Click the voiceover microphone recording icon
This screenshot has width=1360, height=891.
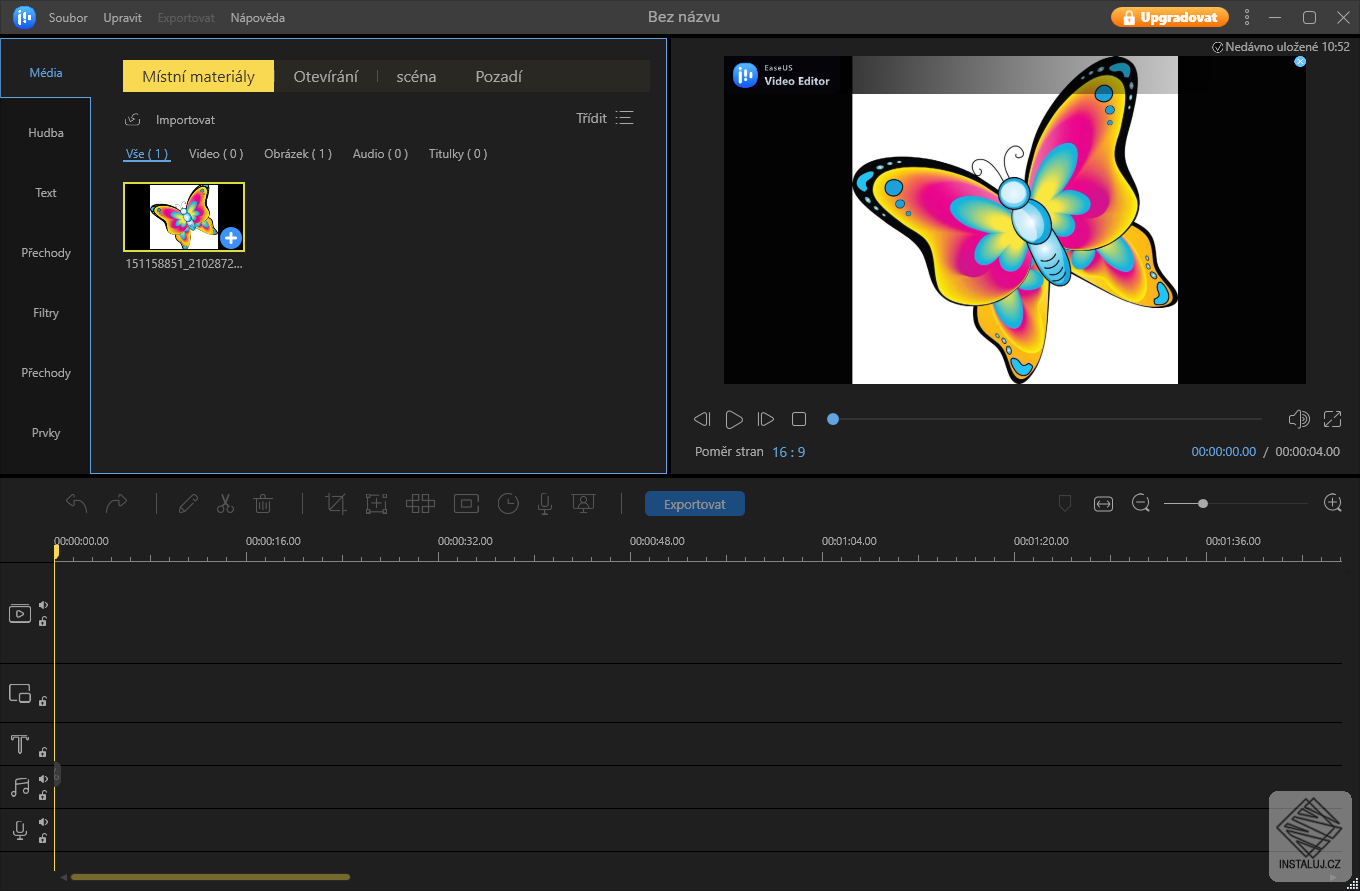pyautogui.click(x=544, y=503)
